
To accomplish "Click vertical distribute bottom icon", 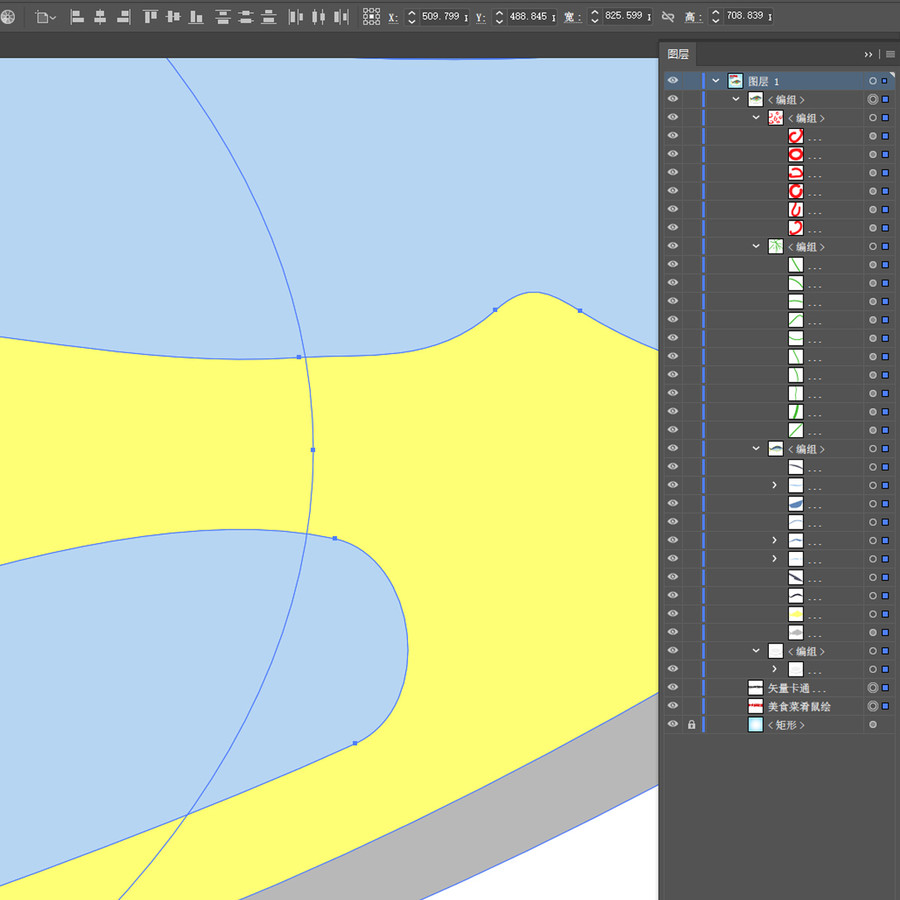I will (x=269, y=17).
